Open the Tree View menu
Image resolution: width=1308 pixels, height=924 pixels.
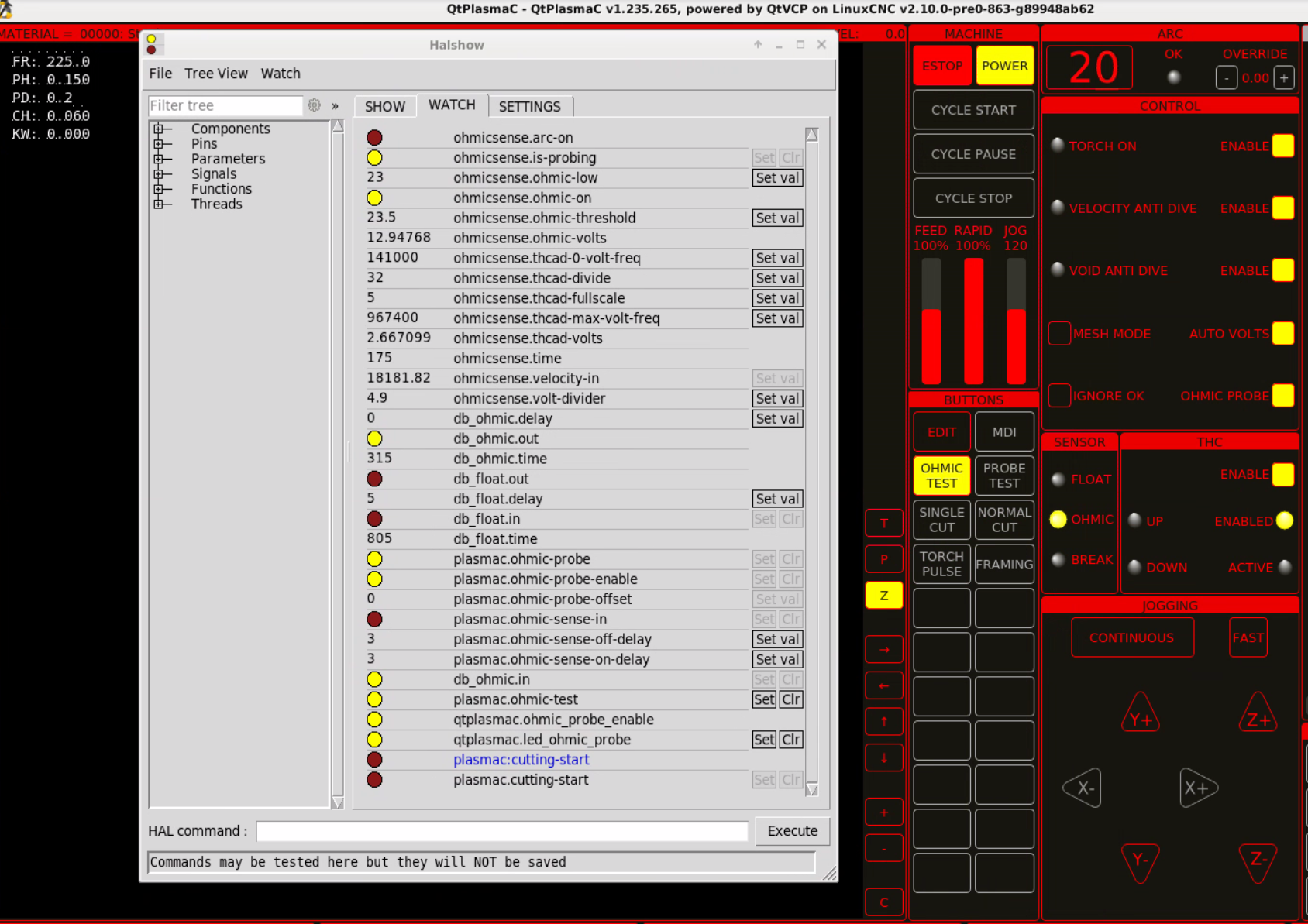(216, 74)
